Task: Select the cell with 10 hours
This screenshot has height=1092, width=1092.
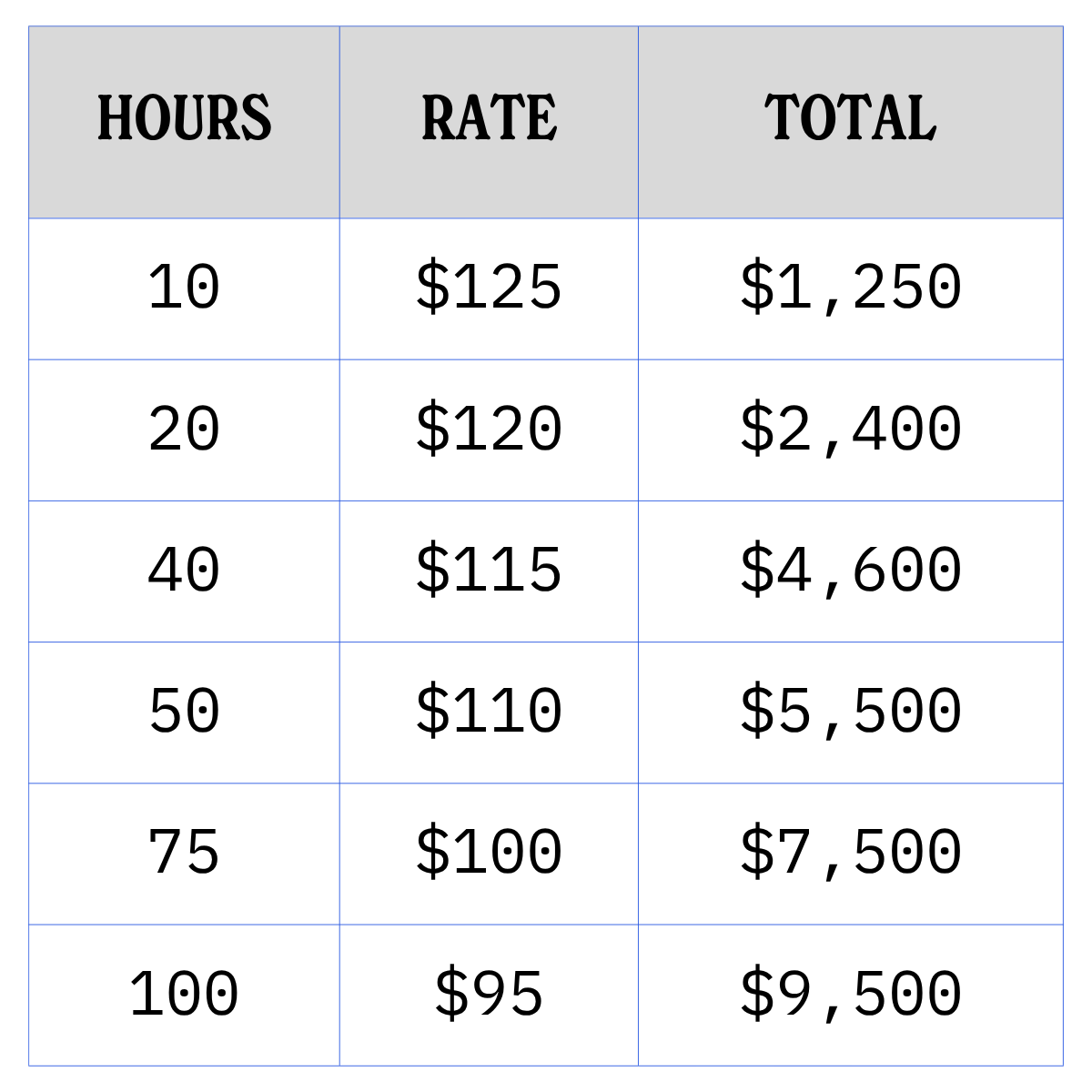Action: pos(184,289)
